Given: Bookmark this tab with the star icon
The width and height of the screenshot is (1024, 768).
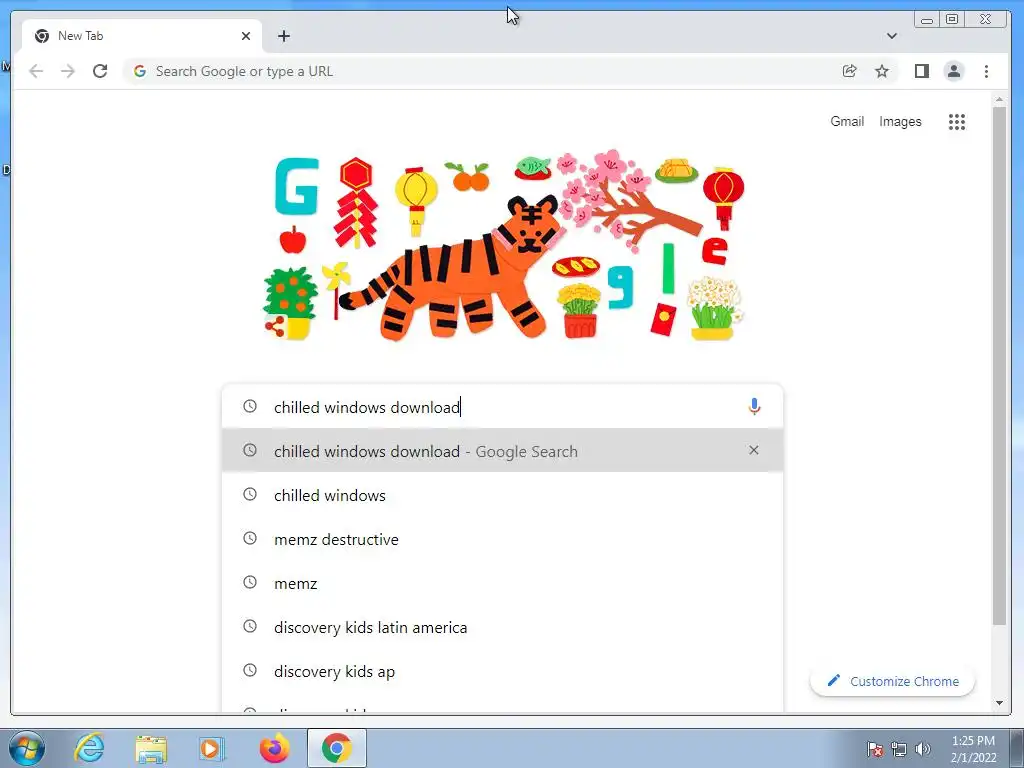Looking at the screenshot, I should pyautogui.click(x=882, y=71).
